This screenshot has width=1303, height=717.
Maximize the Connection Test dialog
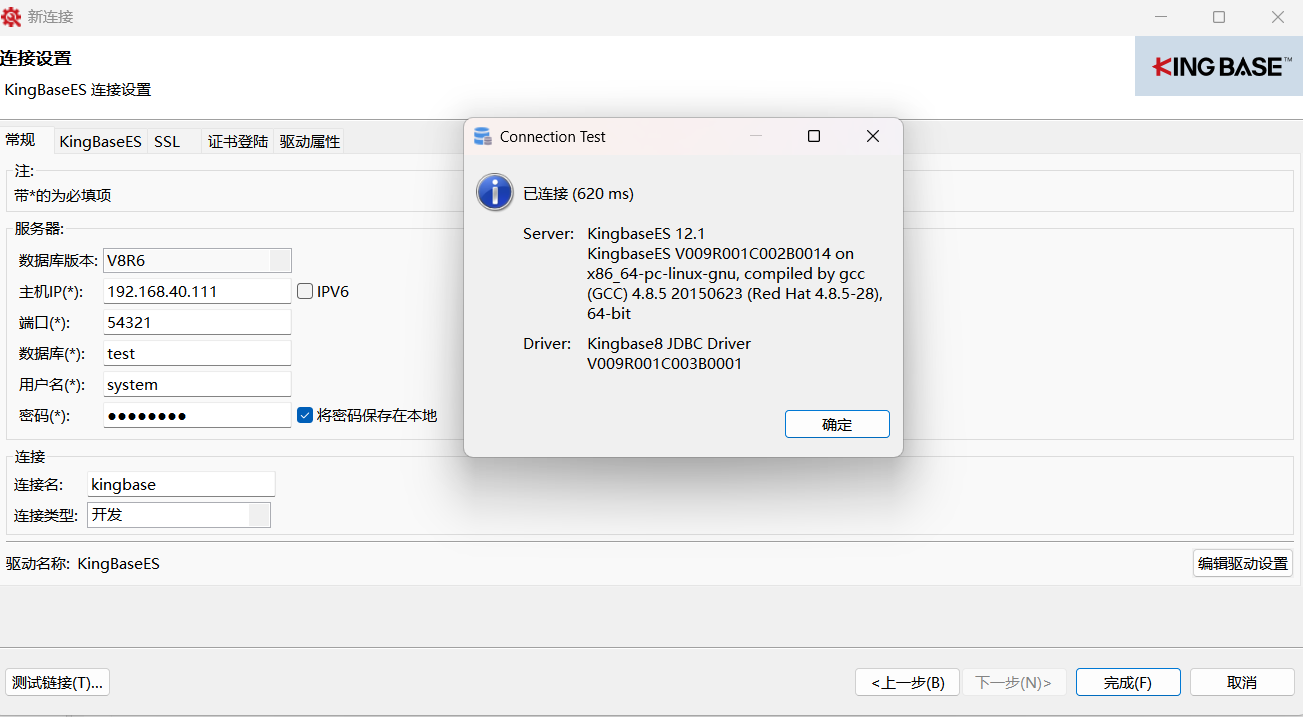814,137
